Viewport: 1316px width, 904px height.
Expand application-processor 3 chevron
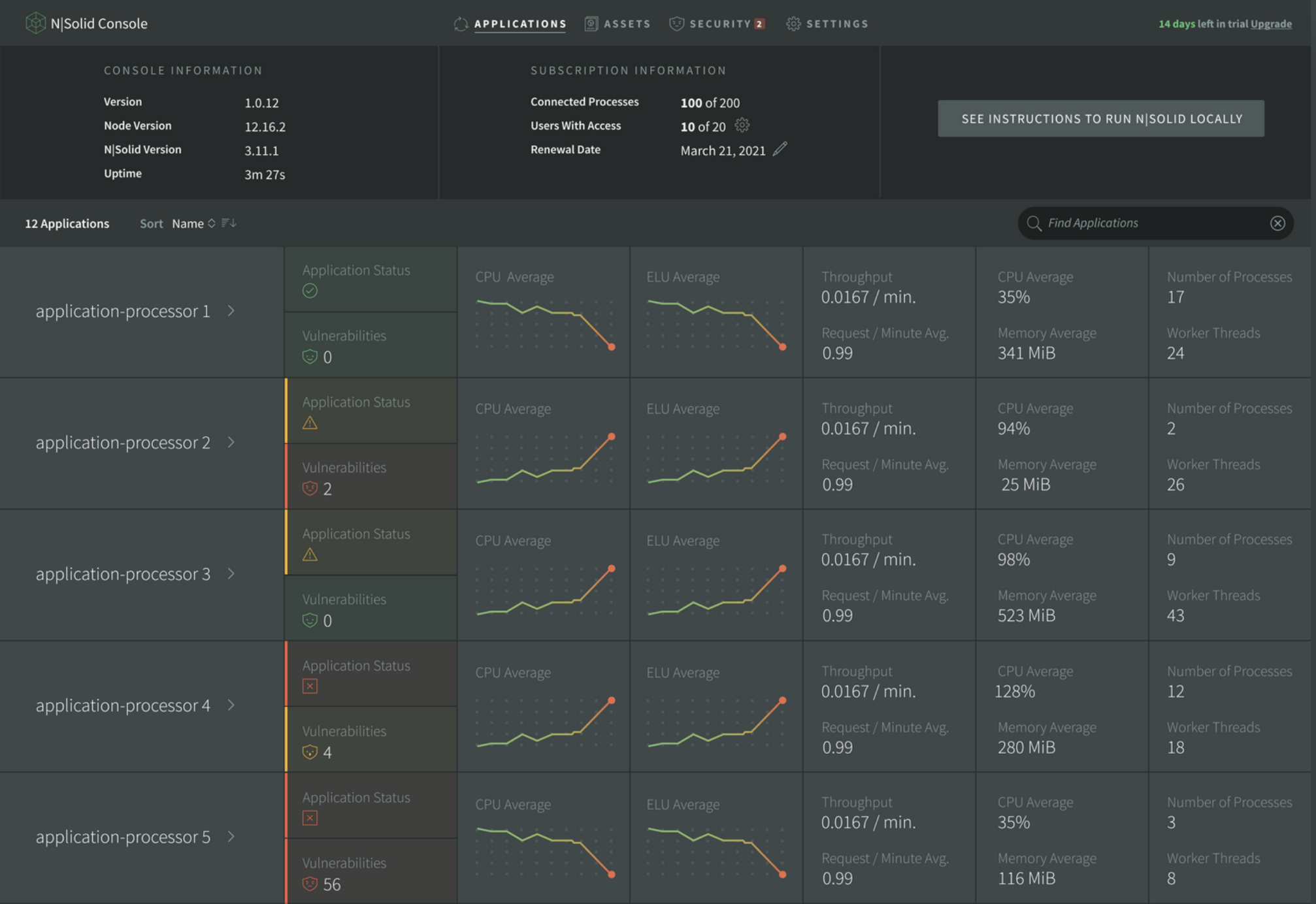click(231, 573)
